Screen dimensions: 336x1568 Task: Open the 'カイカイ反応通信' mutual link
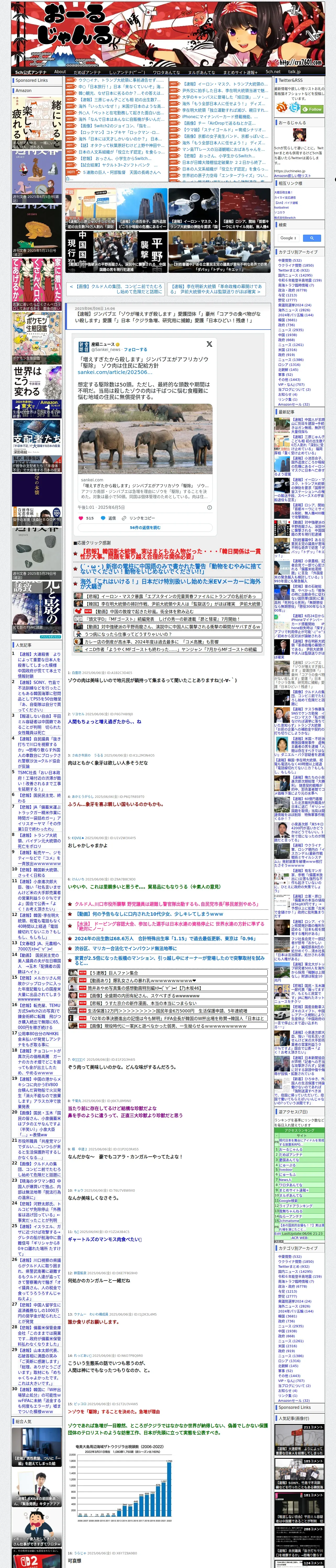[x=285, y=197]
